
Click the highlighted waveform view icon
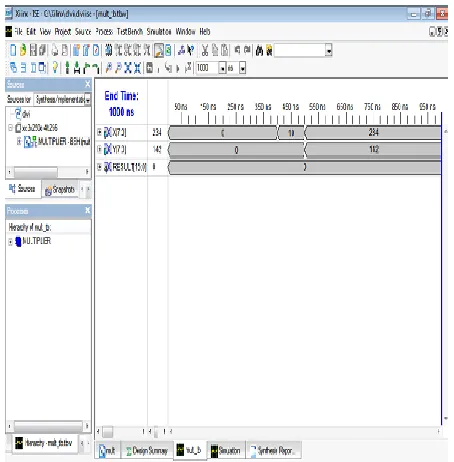[159, 50]
